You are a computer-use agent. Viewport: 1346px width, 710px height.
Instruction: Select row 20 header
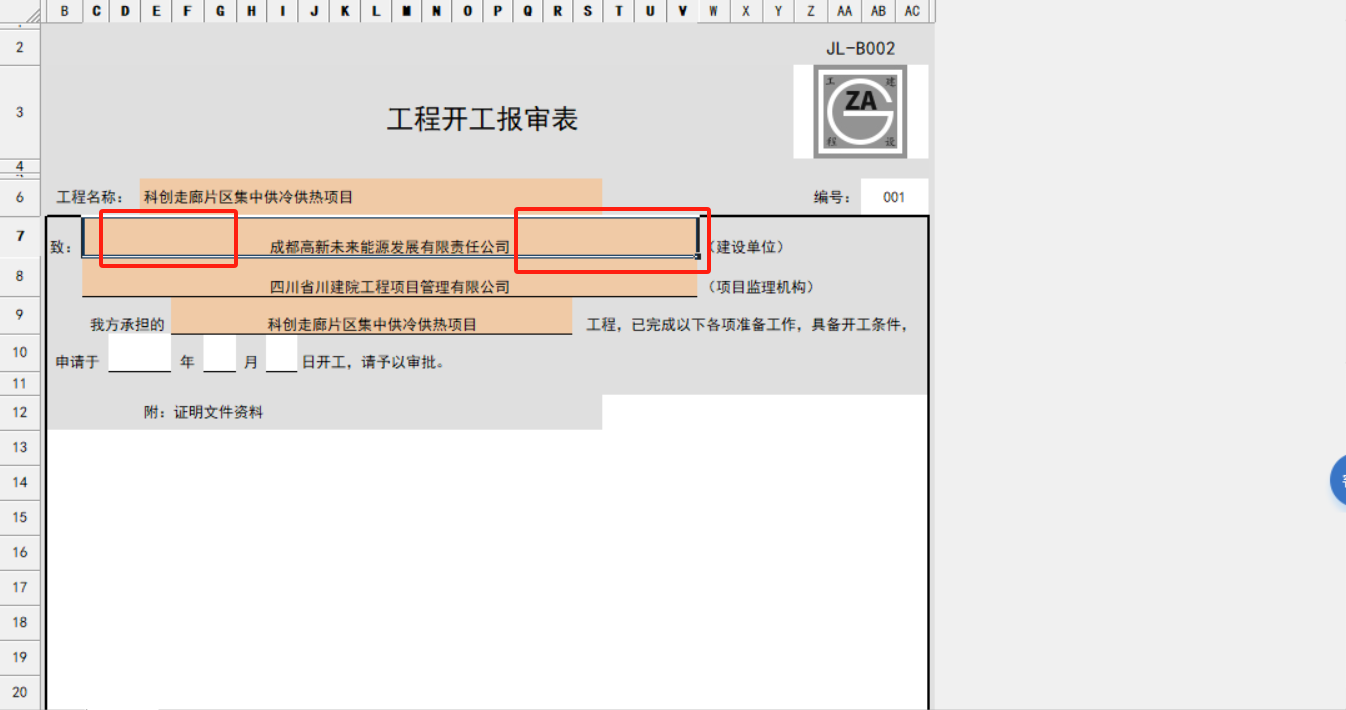pos(20,692)
